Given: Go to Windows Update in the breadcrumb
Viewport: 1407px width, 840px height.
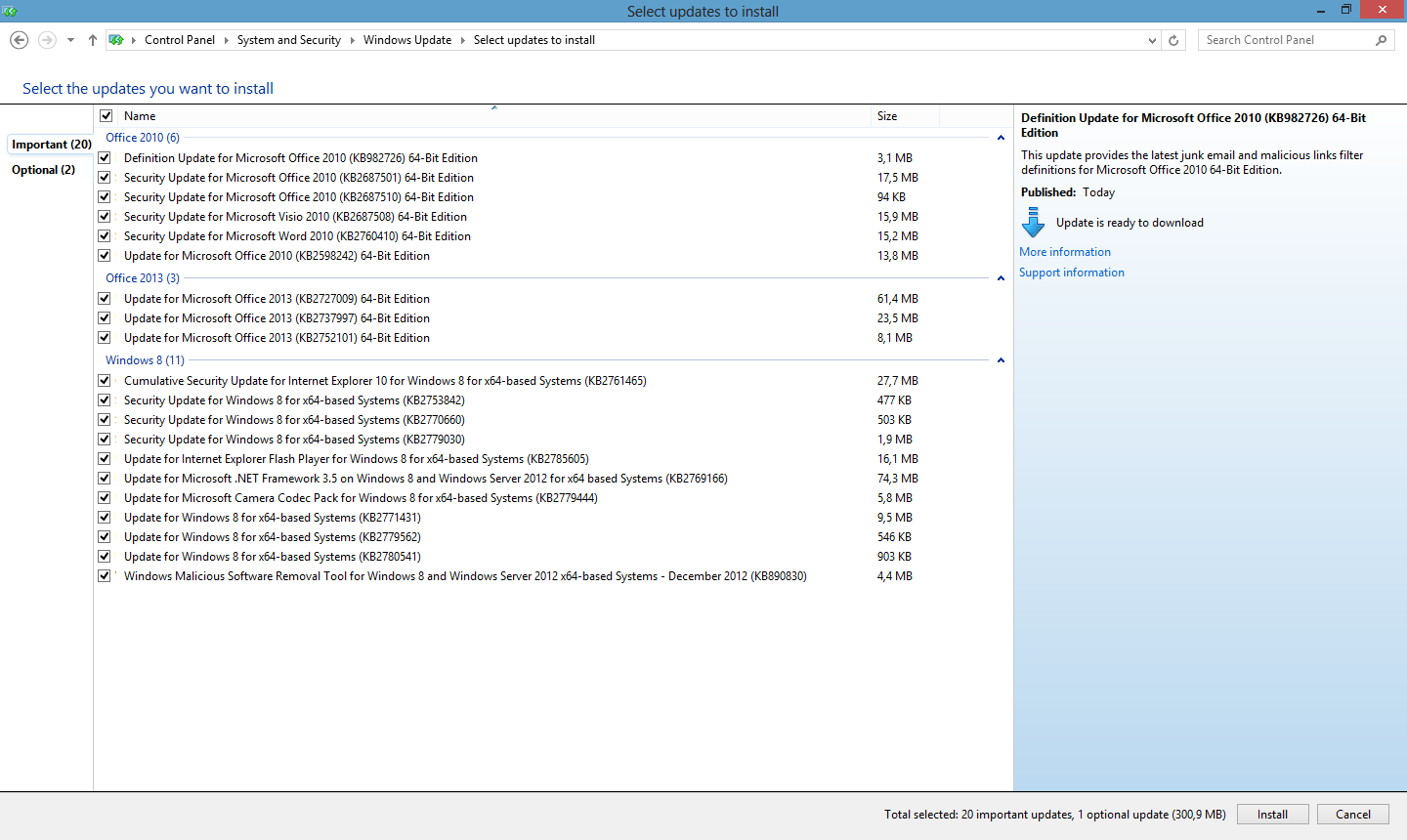Looking at the screenshot, I should pos(407,40).
